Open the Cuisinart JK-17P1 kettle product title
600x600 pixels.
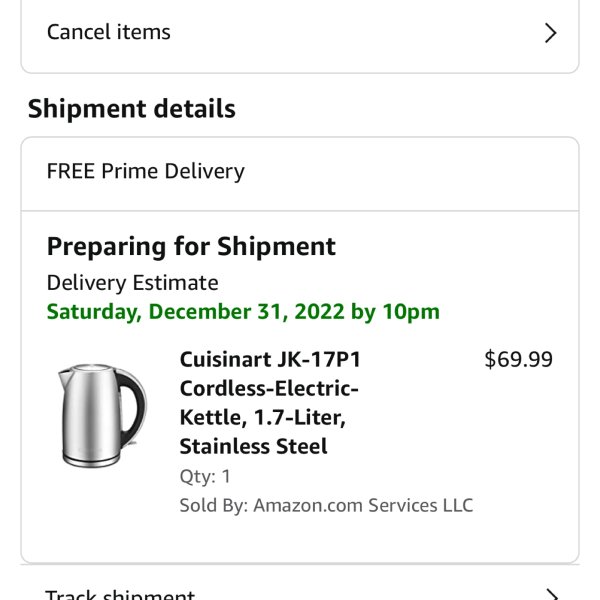pos(270,403)
